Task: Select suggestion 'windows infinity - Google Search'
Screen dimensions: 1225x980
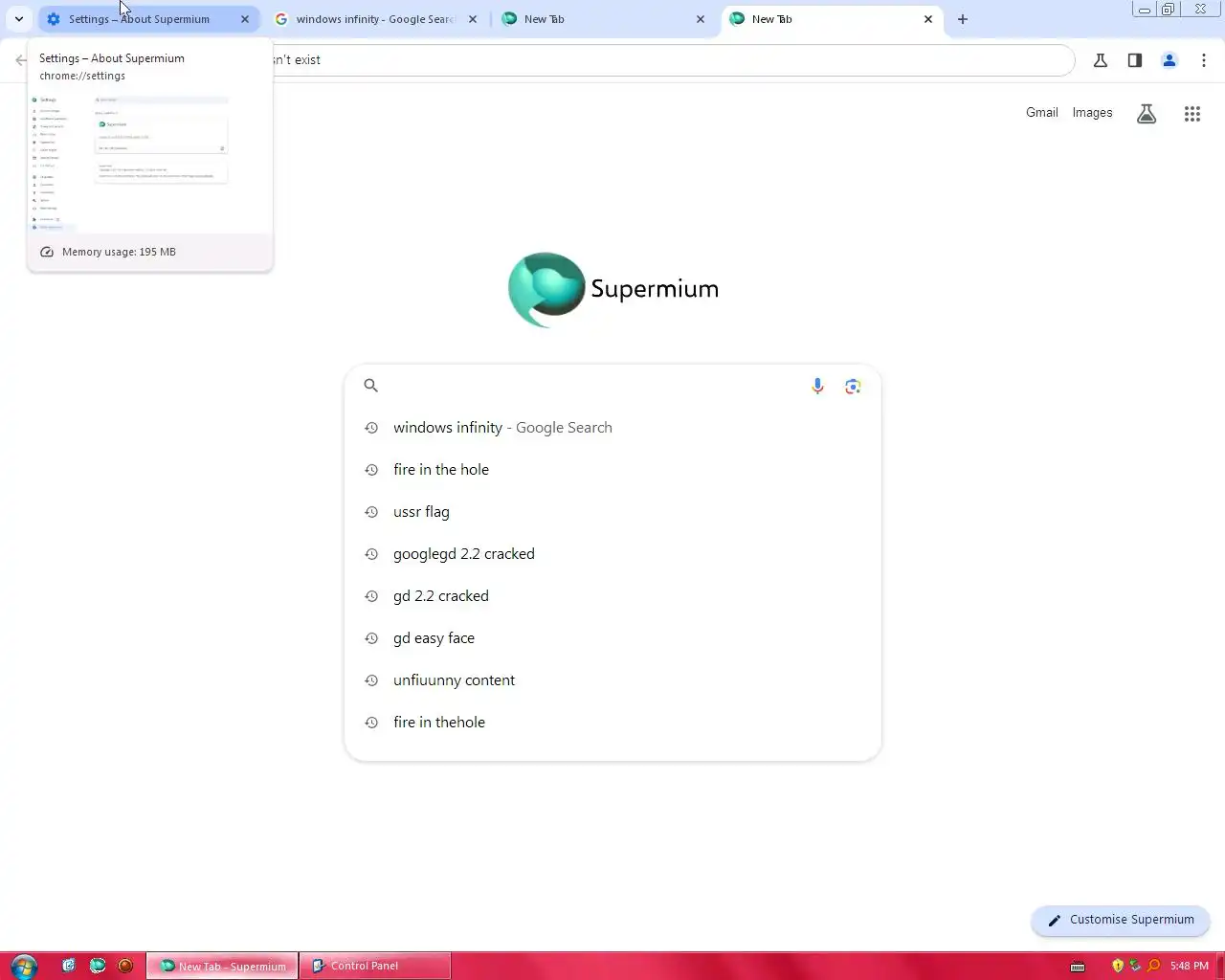Action: pyautogui.click(x=612, y=428)
